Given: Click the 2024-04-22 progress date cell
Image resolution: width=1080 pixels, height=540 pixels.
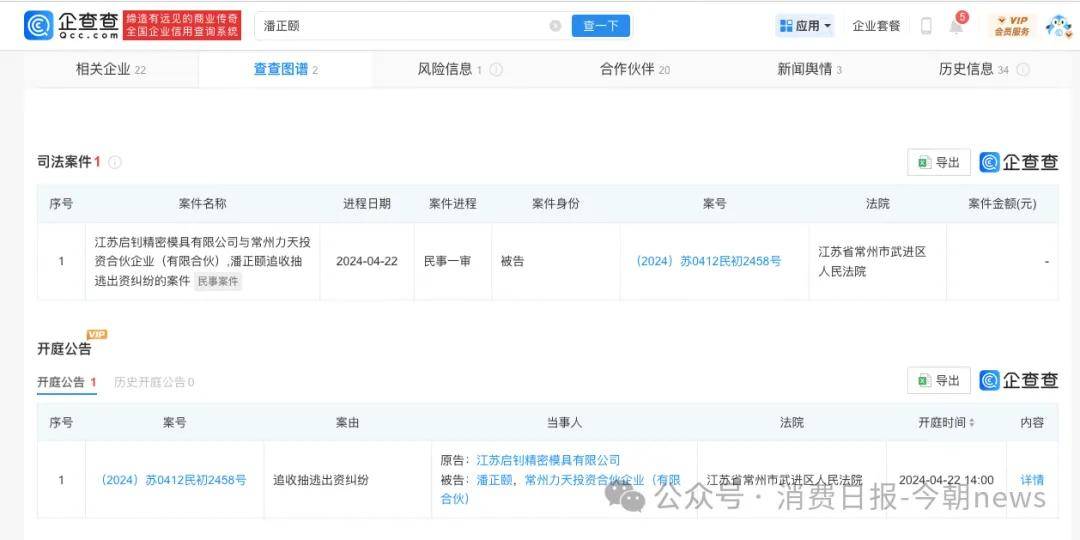Looking at the screenshot, I should click(366, 262).
